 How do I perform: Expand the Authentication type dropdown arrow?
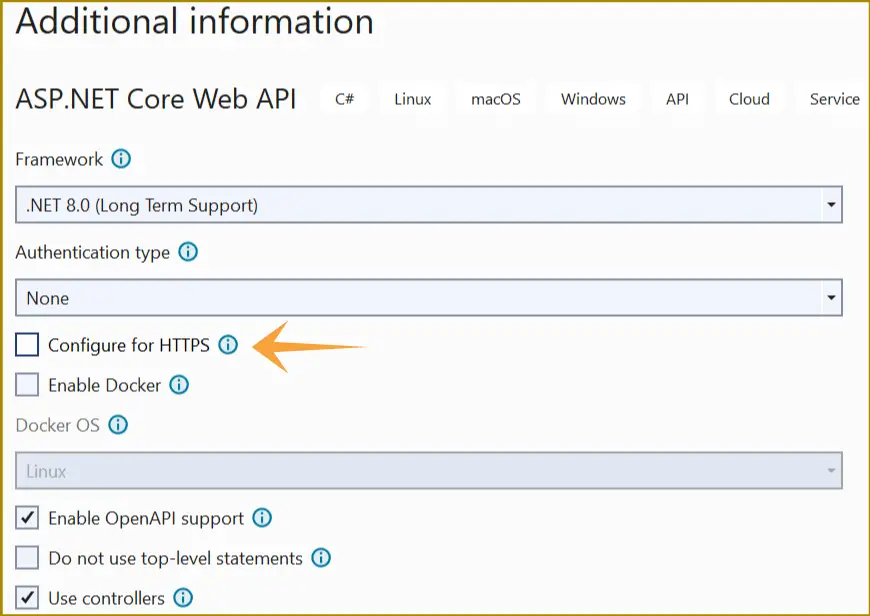(x=831, y=297)
